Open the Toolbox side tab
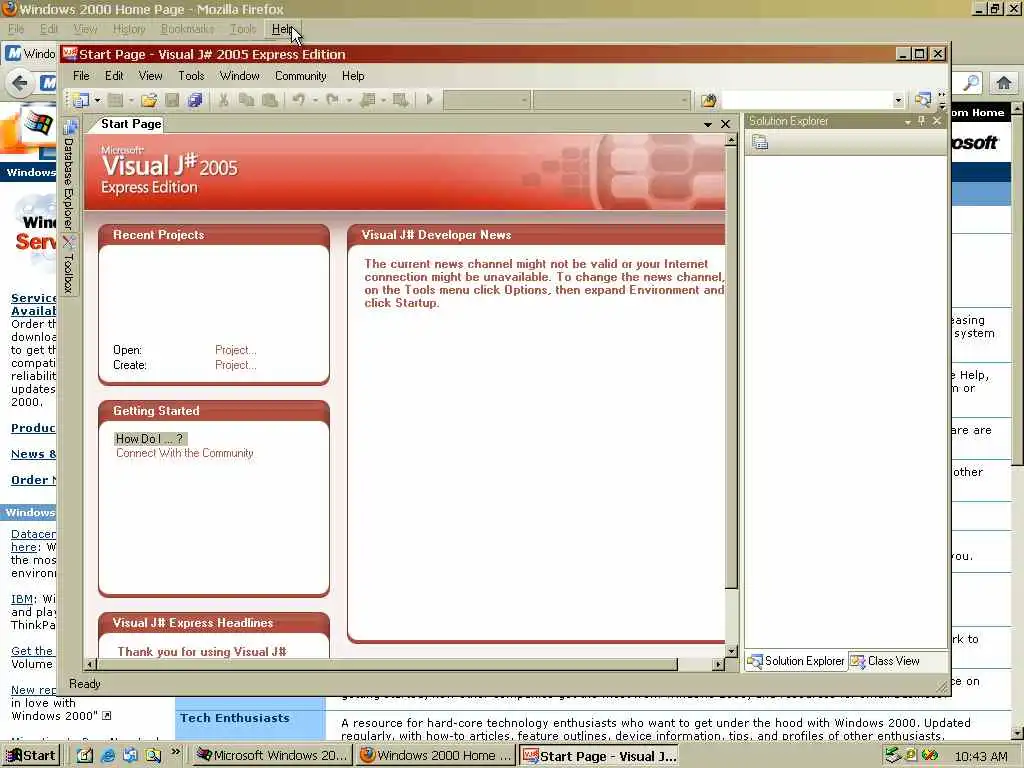This screenshot has width=1024, height=768. [69, 264]
